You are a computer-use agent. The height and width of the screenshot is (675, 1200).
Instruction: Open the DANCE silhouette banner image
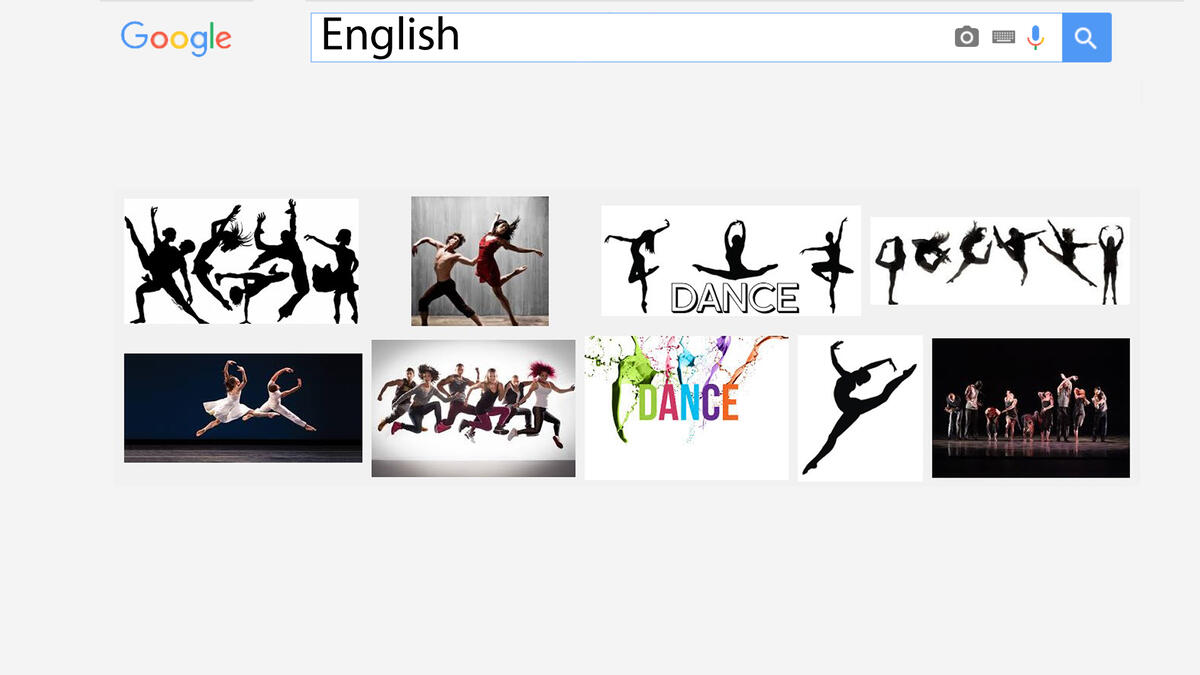730,260
